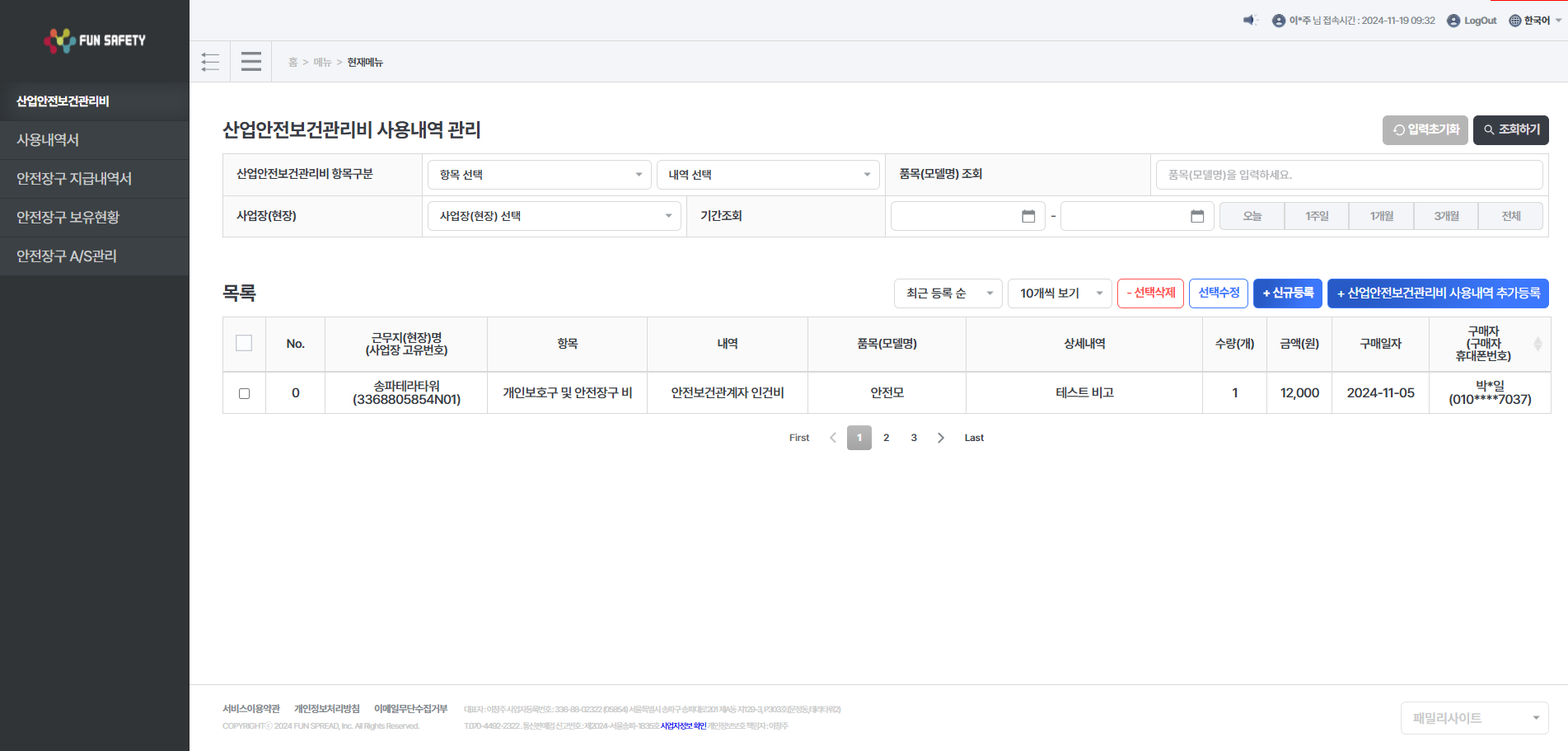Image resolution: width=1568 pixels, height=751 pixels.
Task: Open the 10개씩 보기 page-size dropdown
Action: coord(1060,293)
